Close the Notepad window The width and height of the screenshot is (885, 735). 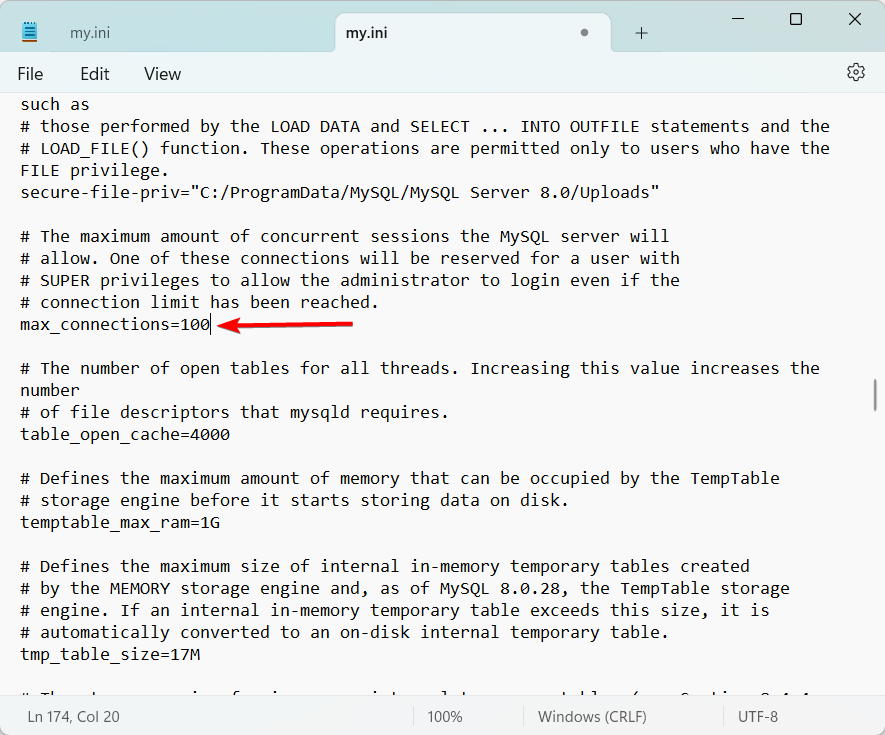(x=855, y=19)
